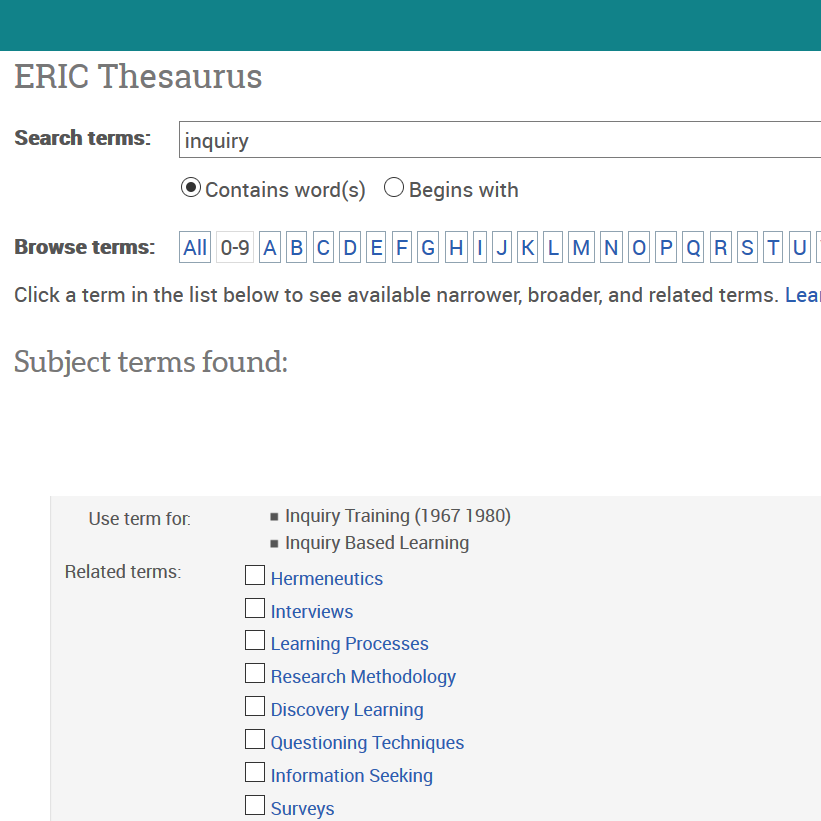Image resolution: width=821 pixels, height=821 pixels.
Task: Enable the Research Methodology checkbox
Action: click(x=255, y=674)
